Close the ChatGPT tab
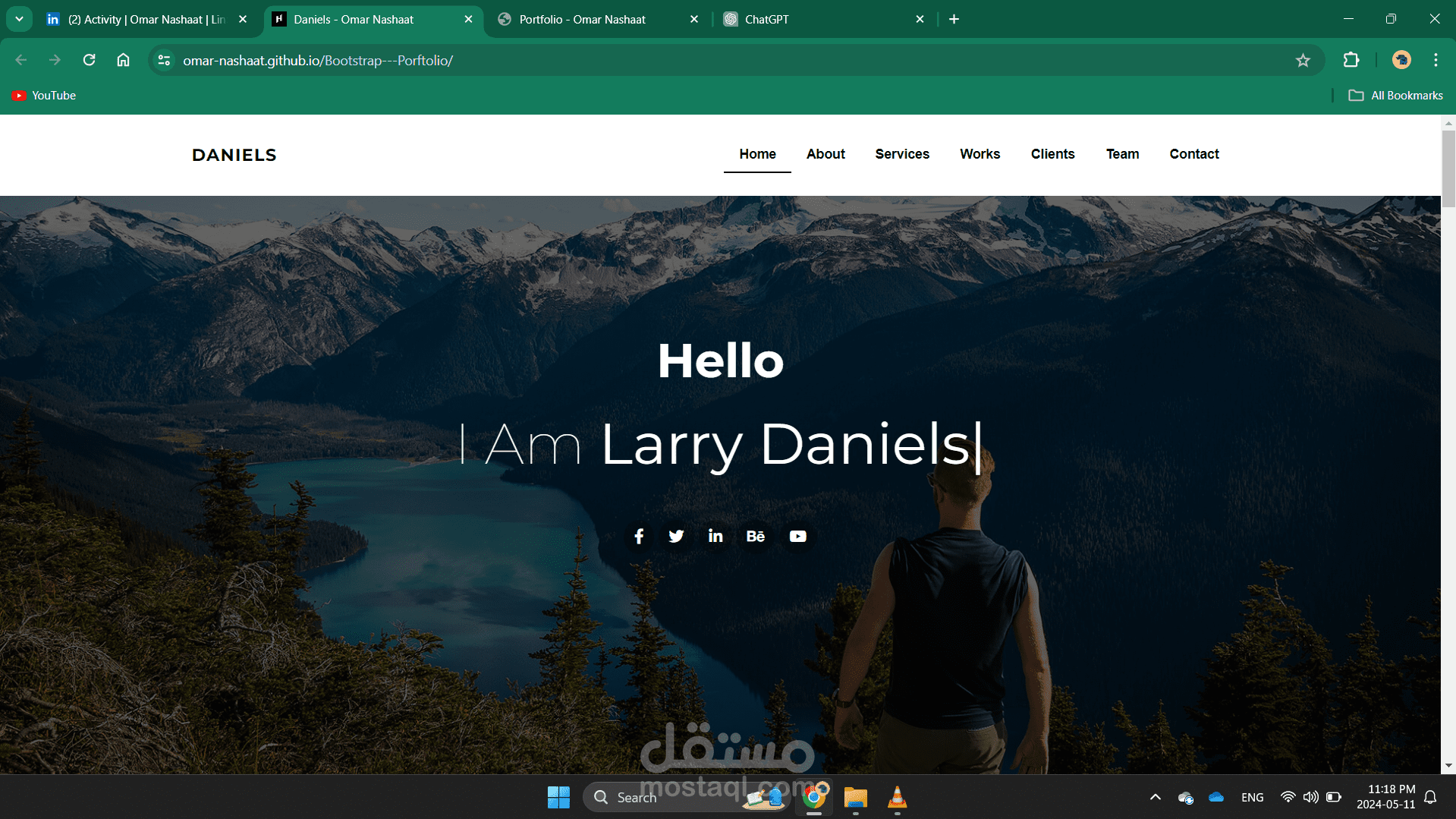1456x819 pixels. click(x=920, y=19)
